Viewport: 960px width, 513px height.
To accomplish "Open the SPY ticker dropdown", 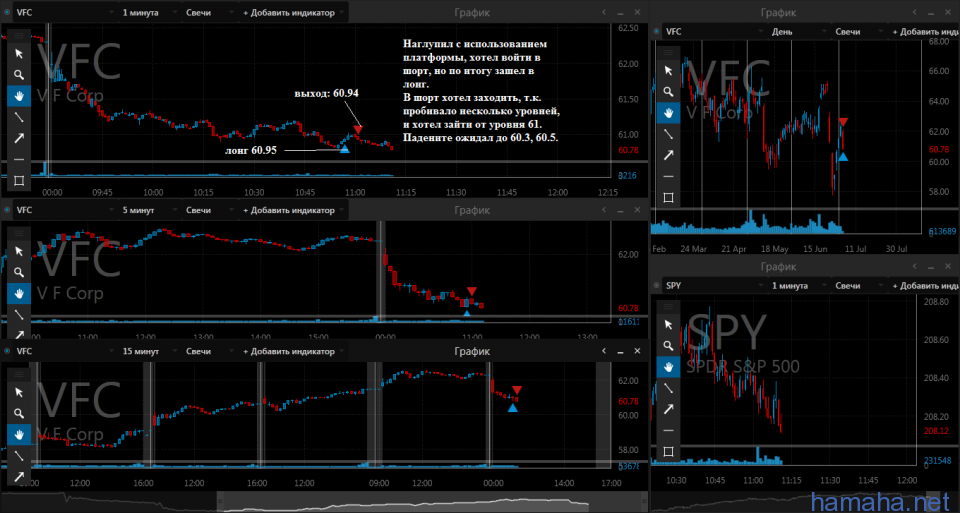I will click(x=713, y=286).
